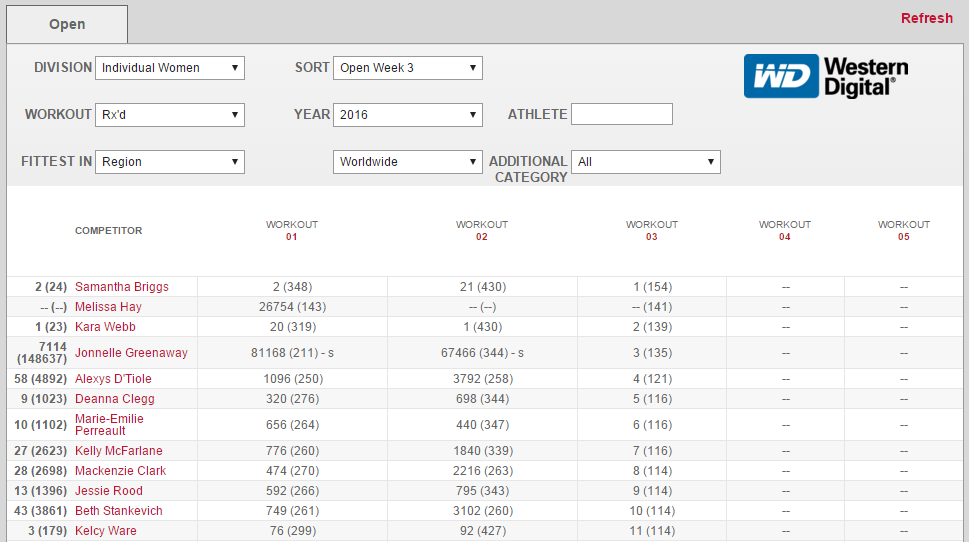This screenshot has height=542, width=969.
Task: Focus the Athlete search input field
Action: coord(622,114)
